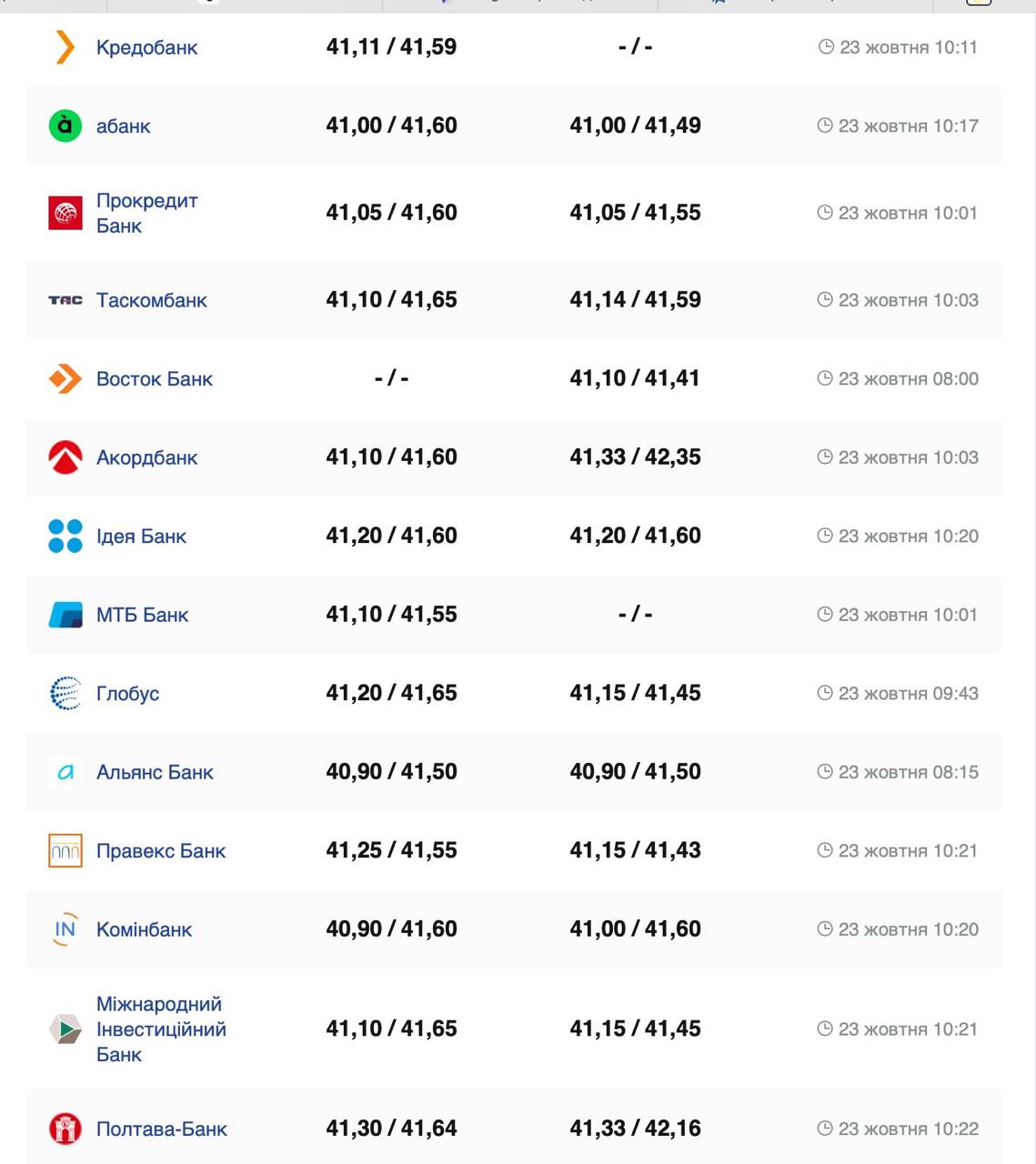The height and width of the screenshot is (1164, 1036).
Task: Click the Полтава-Банк red logo
Action: [x=65, y=1129]
